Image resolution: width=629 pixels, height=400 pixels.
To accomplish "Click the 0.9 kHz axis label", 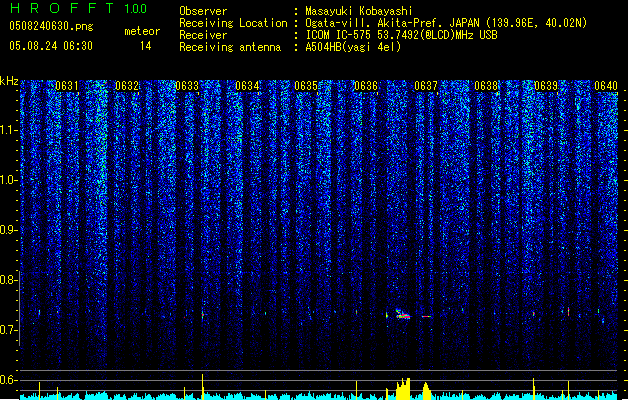I will tap(8, 230).
